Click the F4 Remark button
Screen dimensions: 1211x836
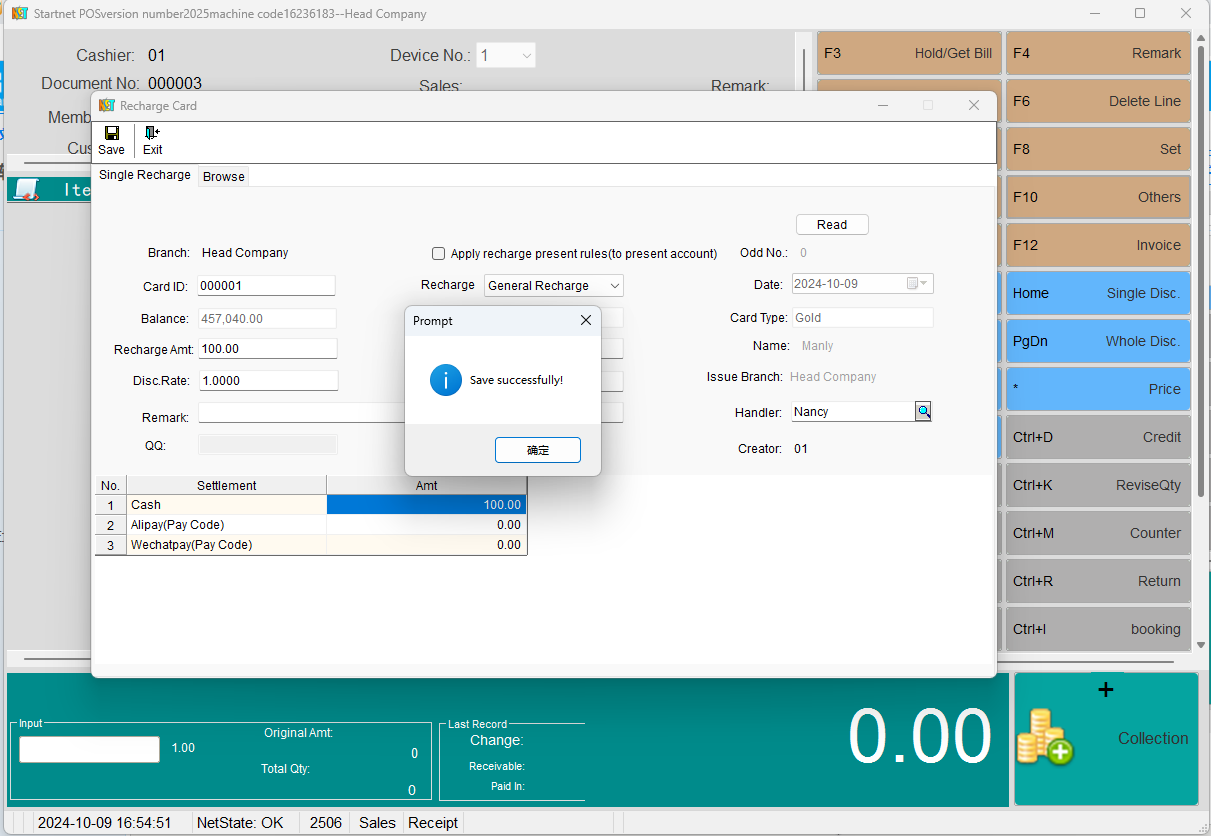pos(1098,53)
